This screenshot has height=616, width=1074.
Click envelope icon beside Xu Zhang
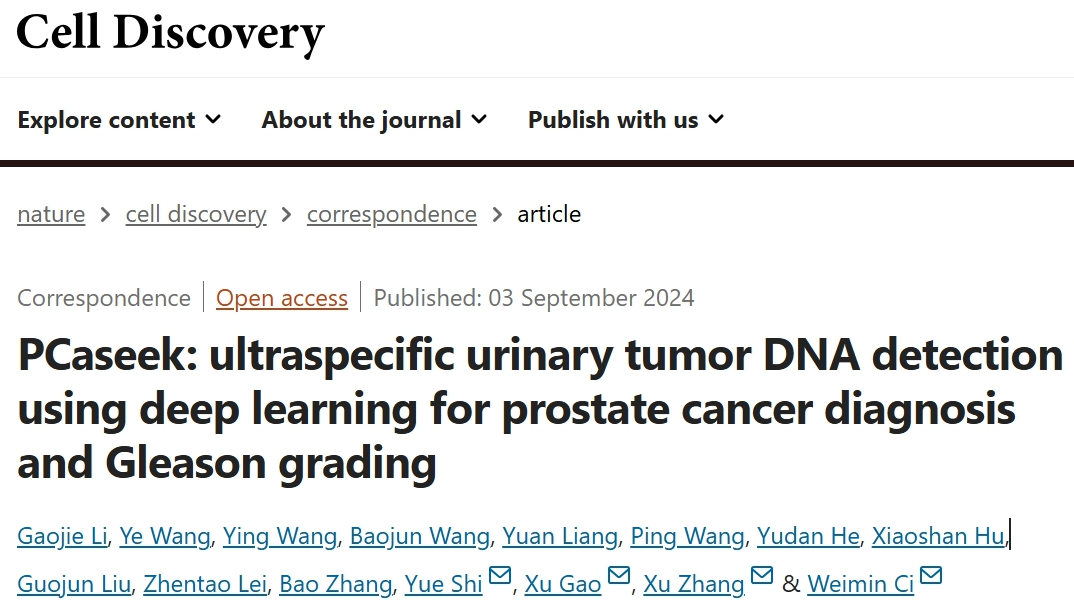762,577
